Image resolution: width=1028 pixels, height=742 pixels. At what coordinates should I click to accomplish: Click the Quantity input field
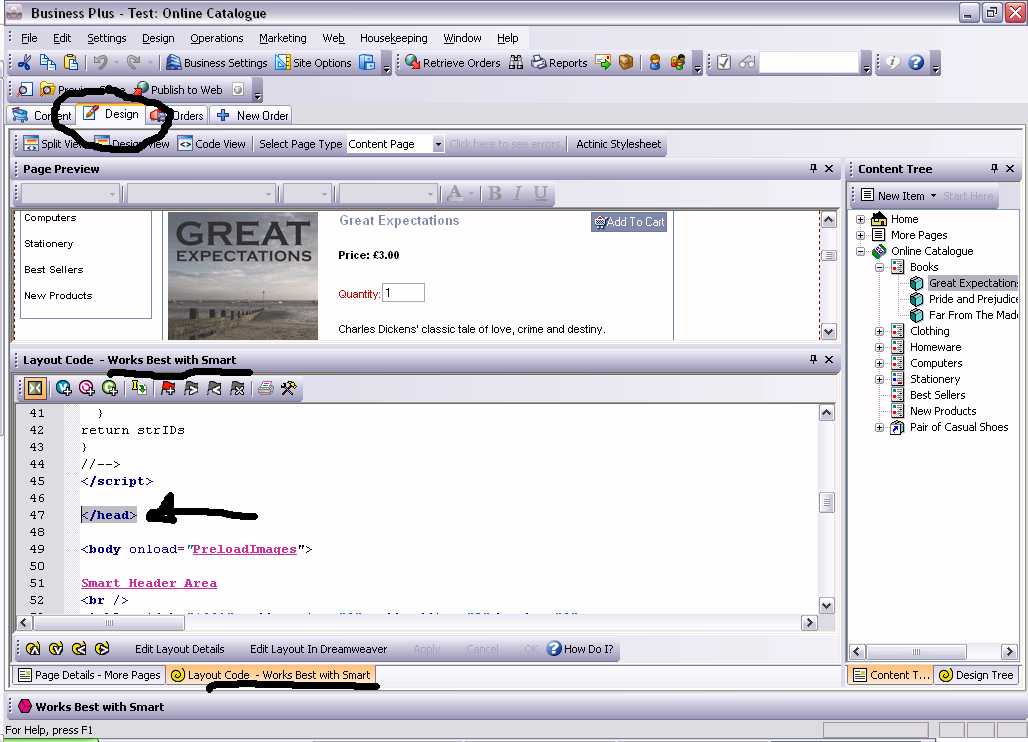[404, 293]
